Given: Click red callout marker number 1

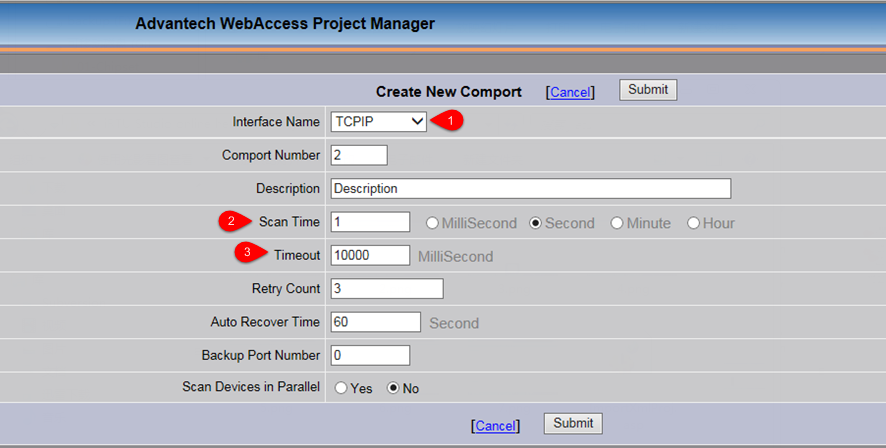Looking at the screenshot, I should pyautogui.click(x=453, y=121).
